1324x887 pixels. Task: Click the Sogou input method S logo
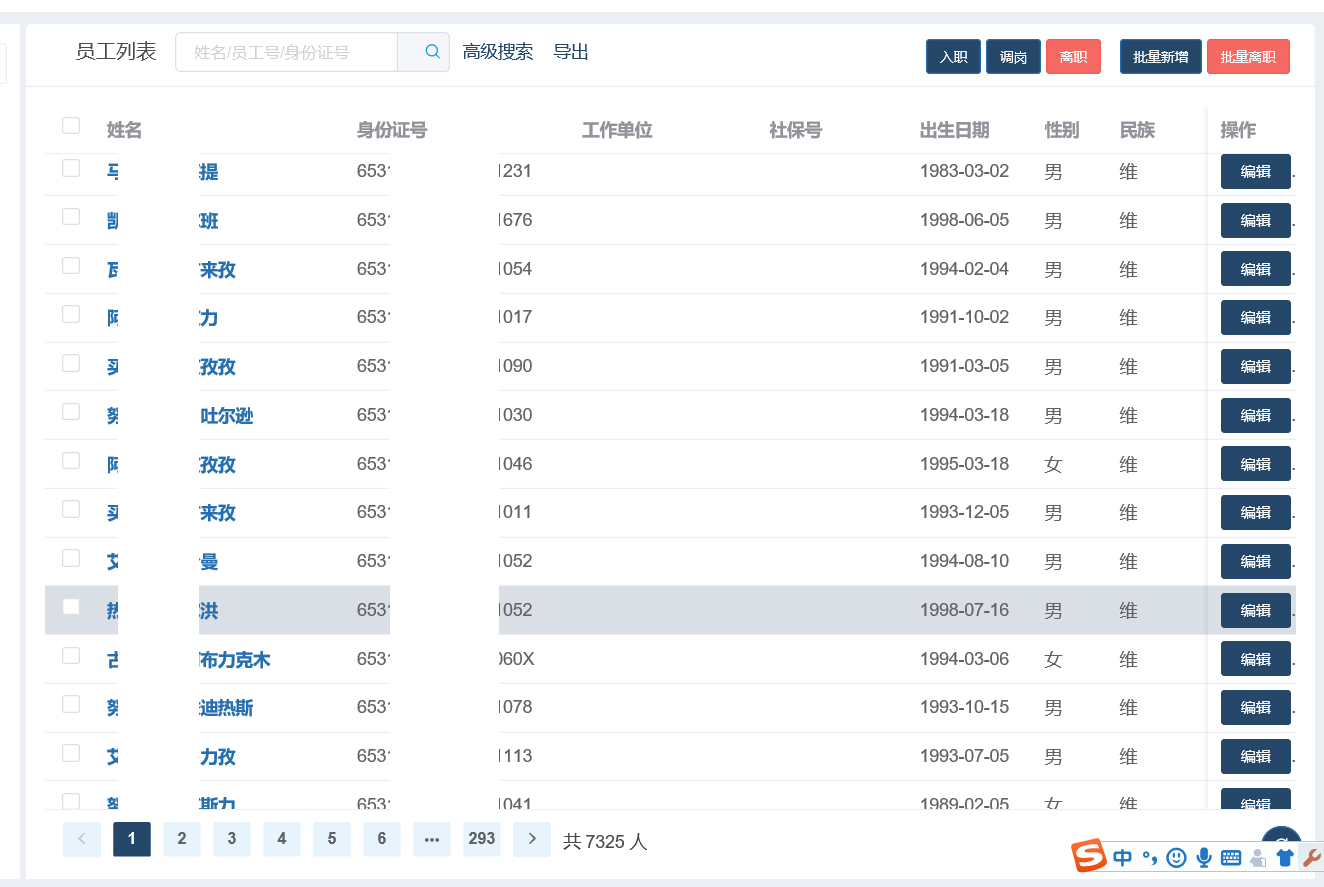[x=1089, y=856]
